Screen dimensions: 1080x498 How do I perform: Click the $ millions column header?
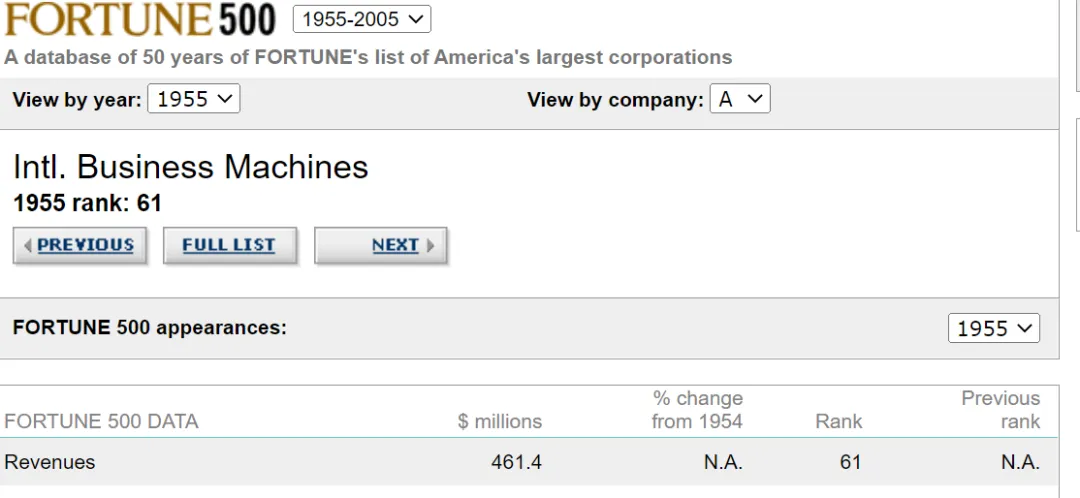coord(499,421)
